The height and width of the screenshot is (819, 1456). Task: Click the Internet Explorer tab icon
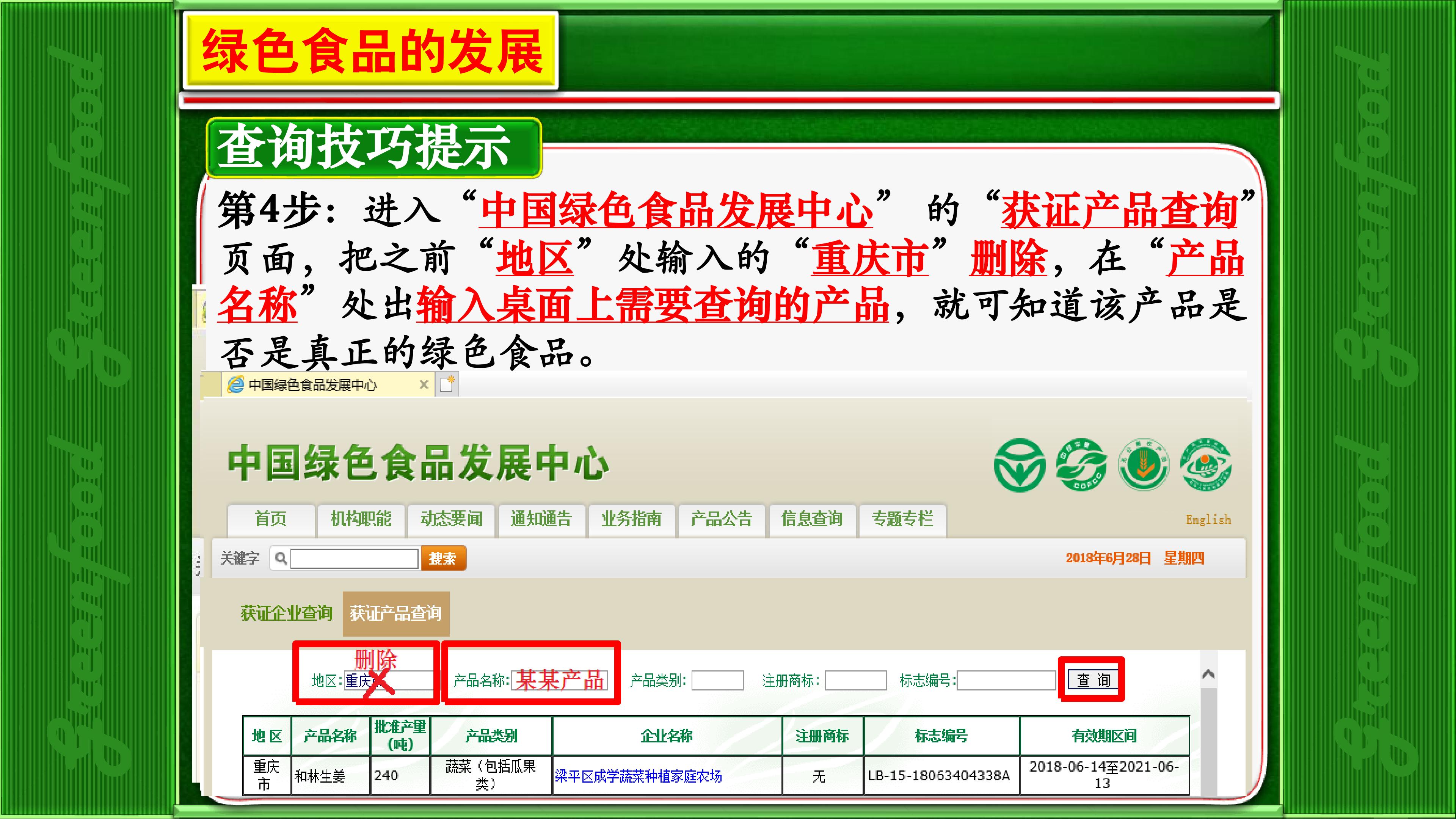(x=235, y=385)
